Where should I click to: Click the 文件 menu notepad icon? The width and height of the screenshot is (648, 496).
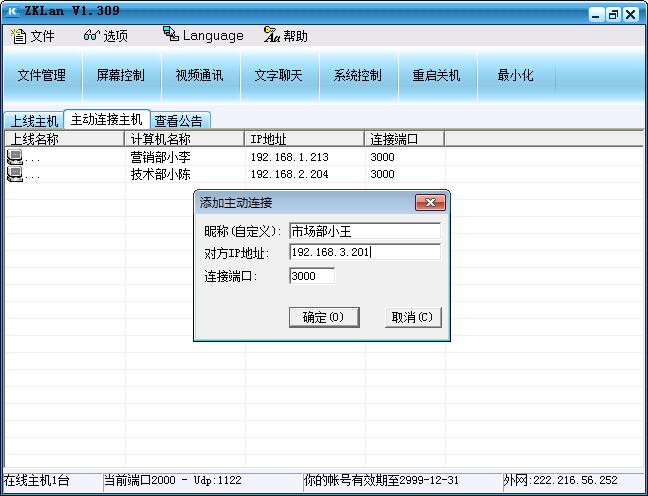click(x=18, y=36)
